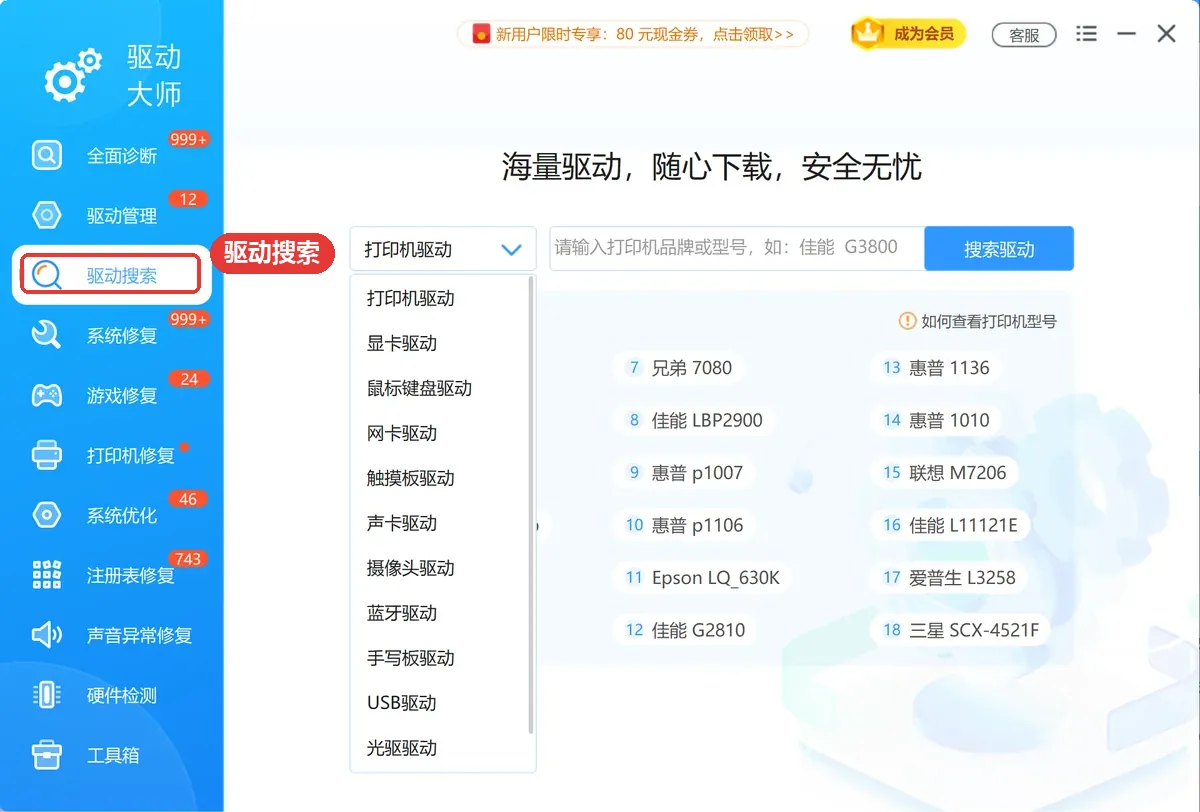Click the 工具箱 toolbox icon
Screen dimensions: 1200x812
pyautogui.click(x=47, y=755)
